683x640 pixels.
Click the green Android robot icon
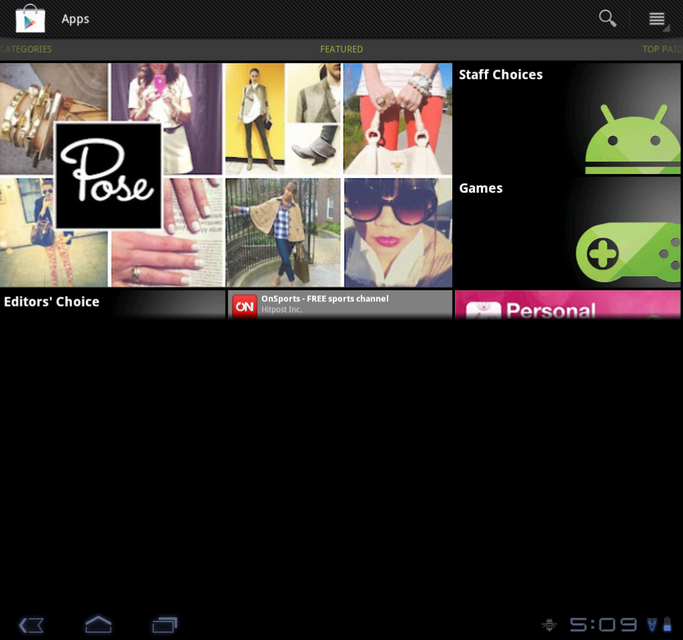tap(632, 139)
